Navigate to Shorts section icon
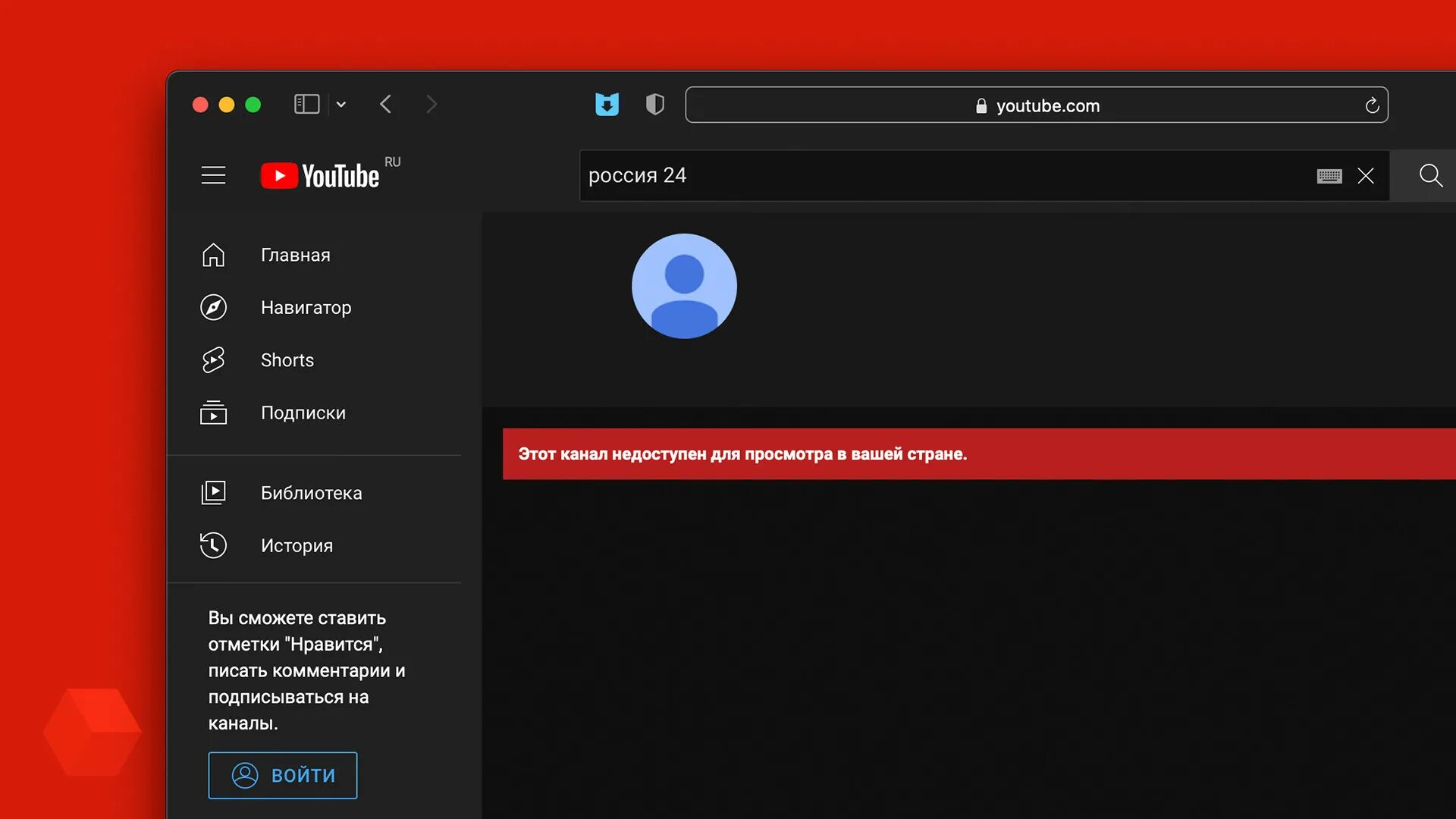This screenshot has width=1456, height=819. (213, 359)
